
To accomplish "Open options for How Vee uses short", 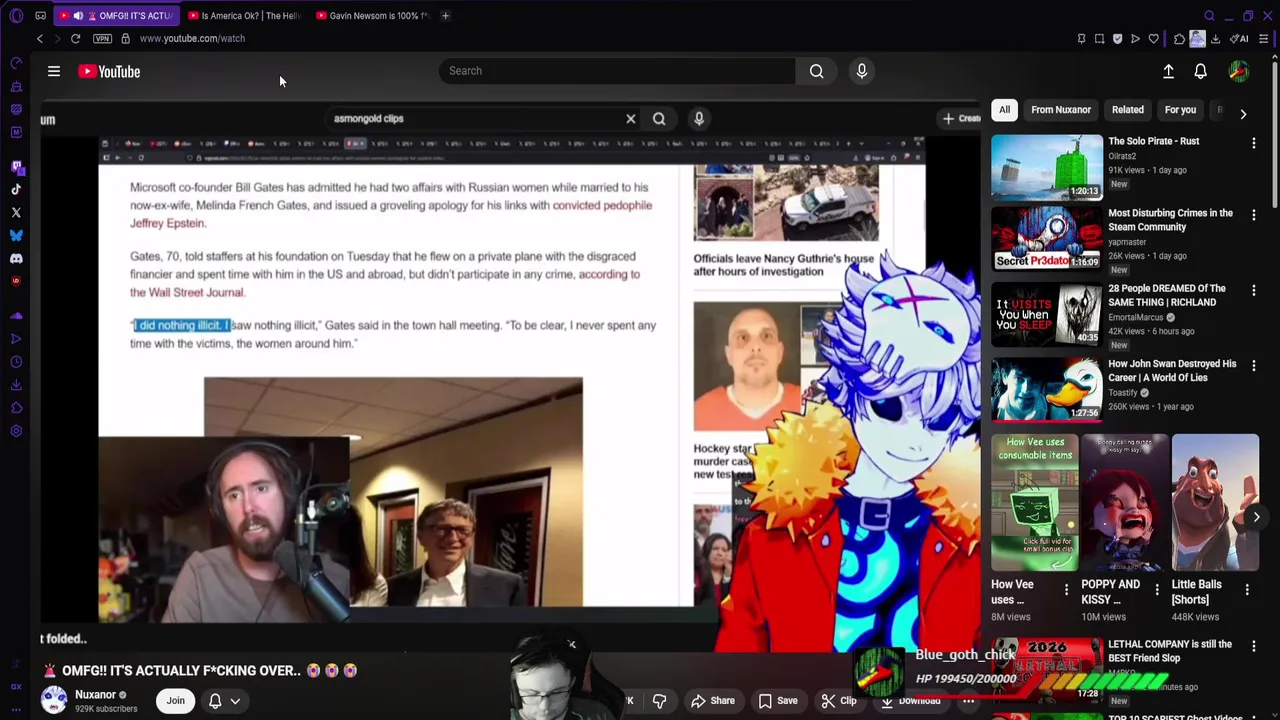I will [x=1066, y=590].
